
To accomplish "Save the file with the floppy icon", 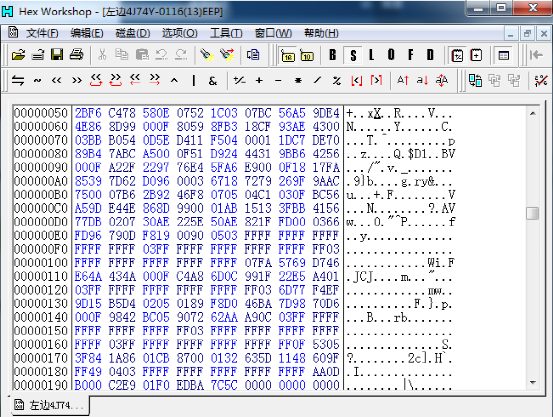I will [57, 55].
